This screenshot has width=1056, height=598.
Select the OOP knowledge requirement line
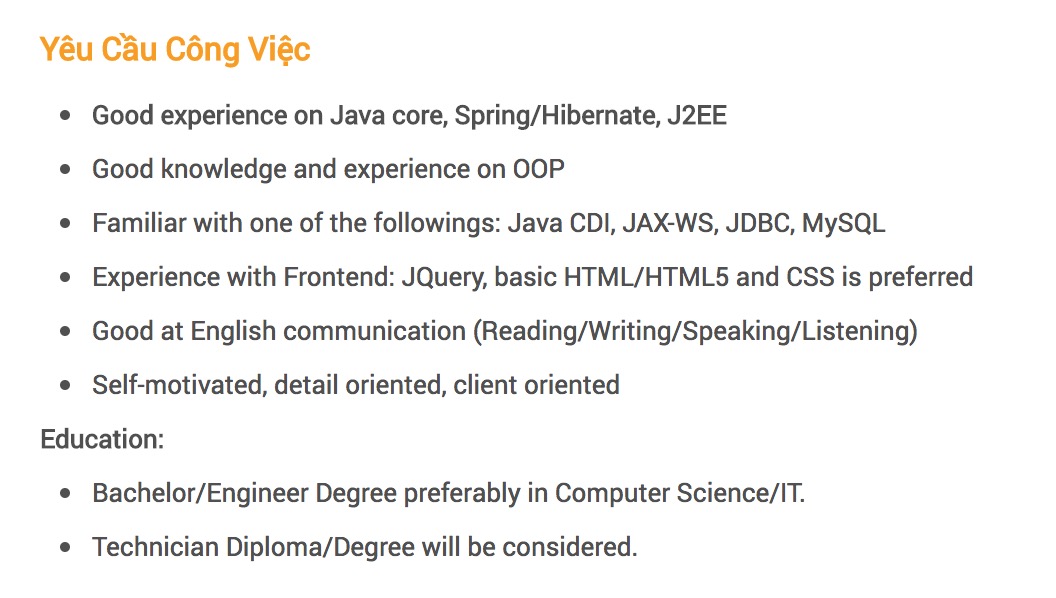tap(328, 170)
